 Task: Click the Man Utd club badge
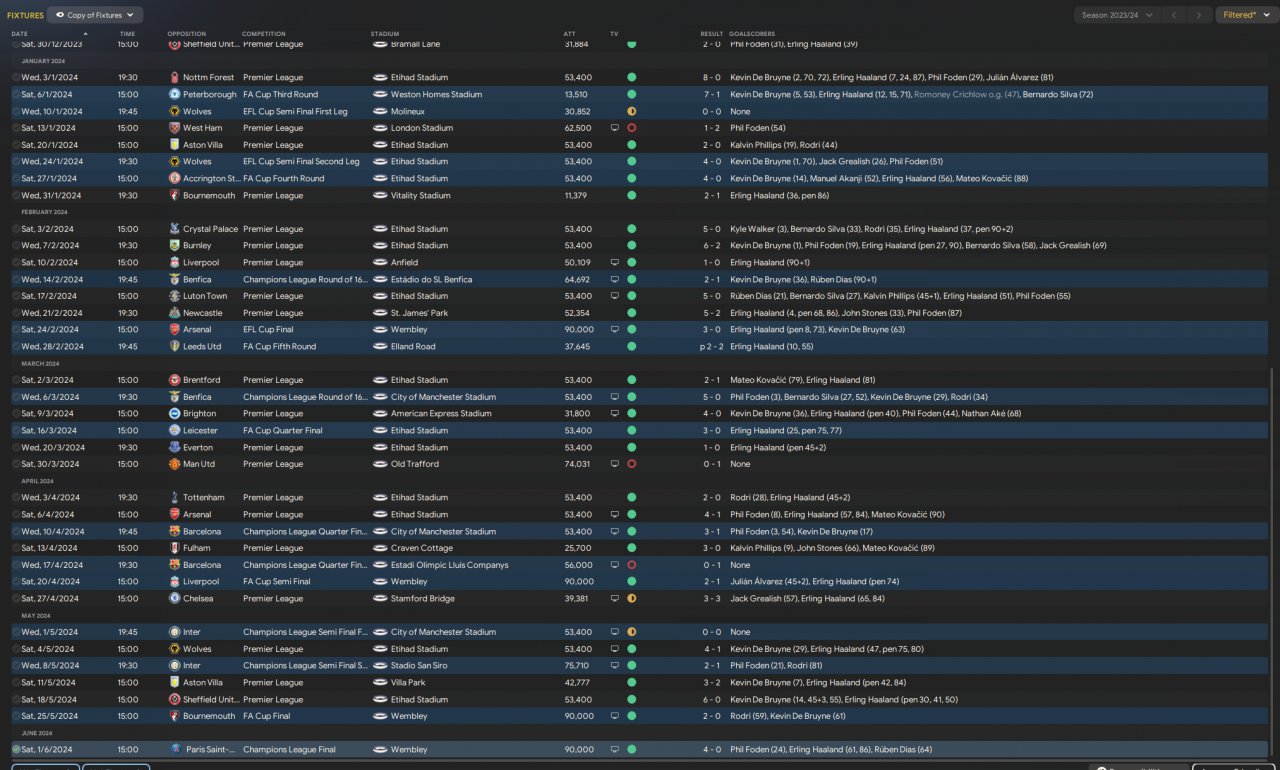(x=174, y=464)
